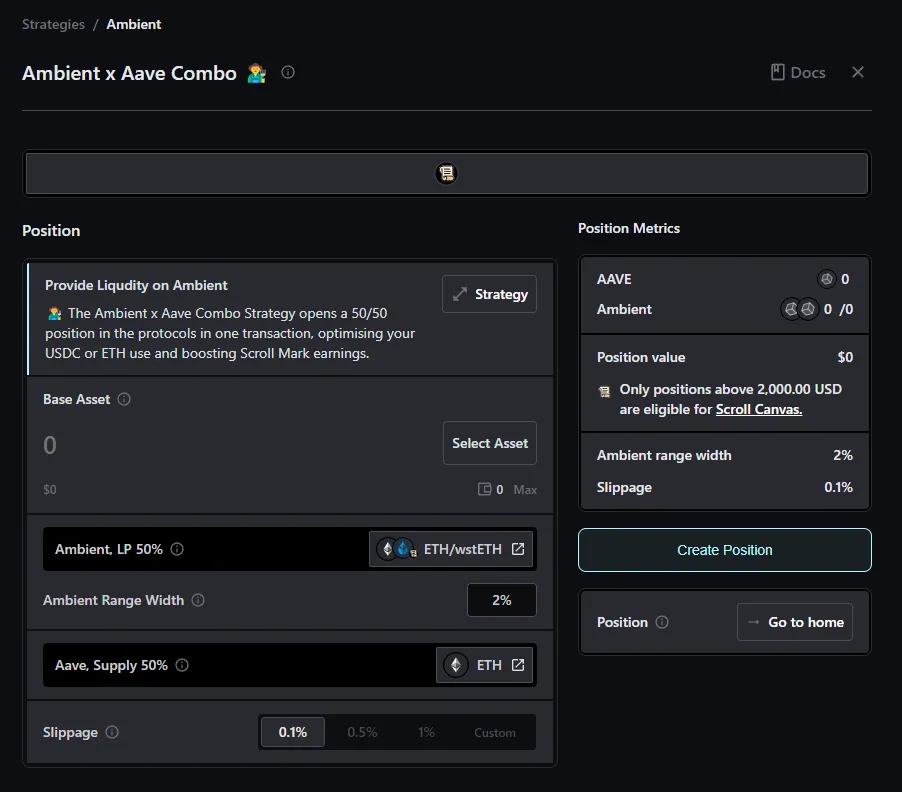The height and width of the screenshot is (792, 902).
Task: Click the info icon beside Ambient, LP 50%
Action: point(177,549)
